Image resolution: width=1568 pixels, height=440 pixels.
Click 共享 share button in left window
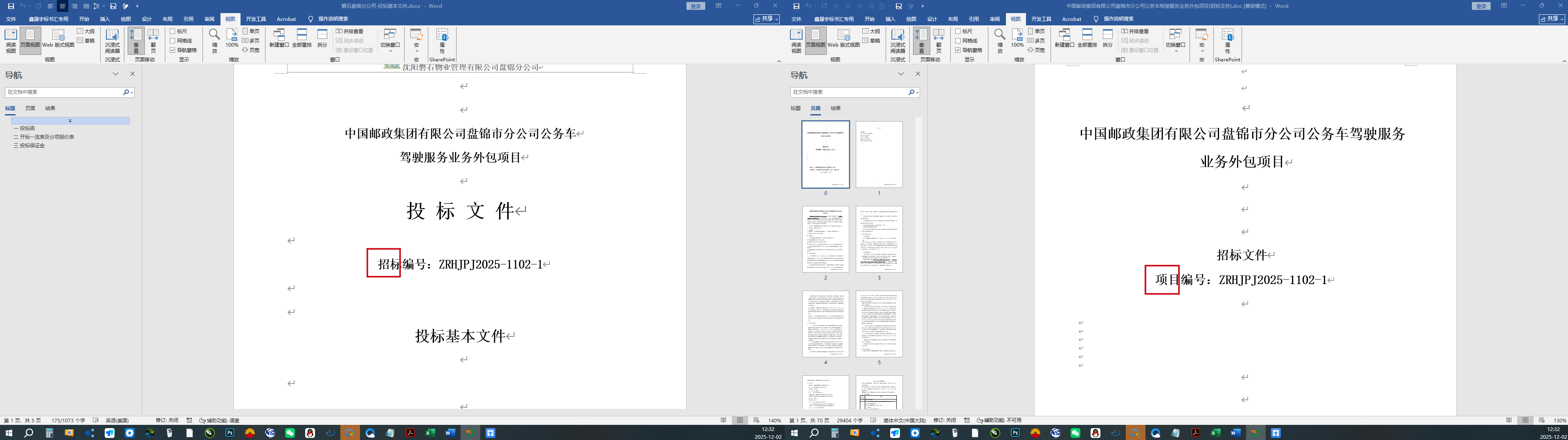pyautogui.click(x=767, y=19)
